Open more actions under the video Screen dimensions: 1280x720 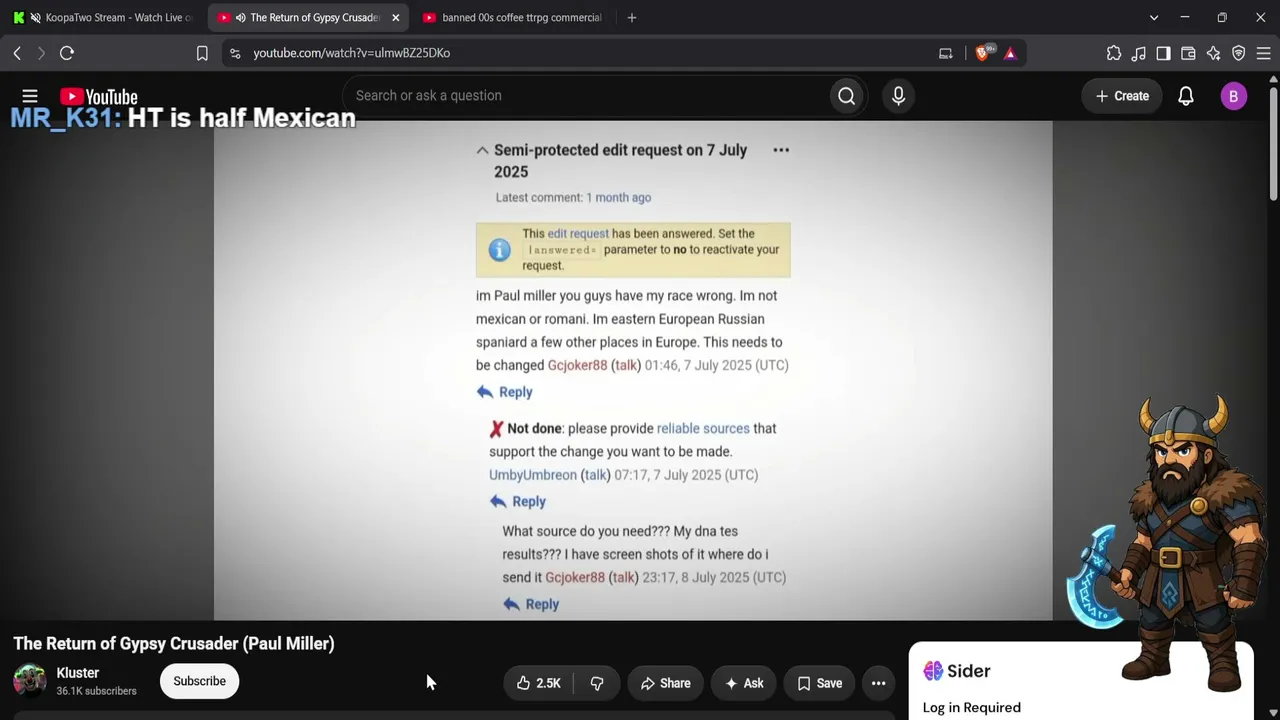878,683
